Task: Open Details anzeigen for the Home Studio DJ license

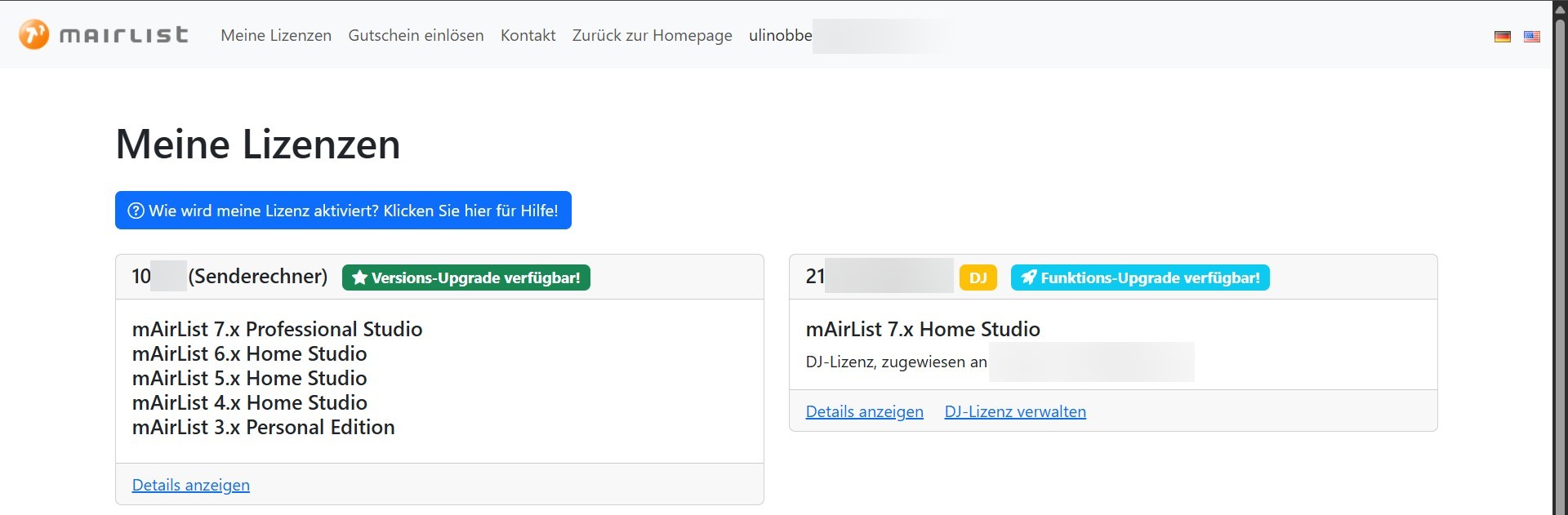Action: [865, 411]
